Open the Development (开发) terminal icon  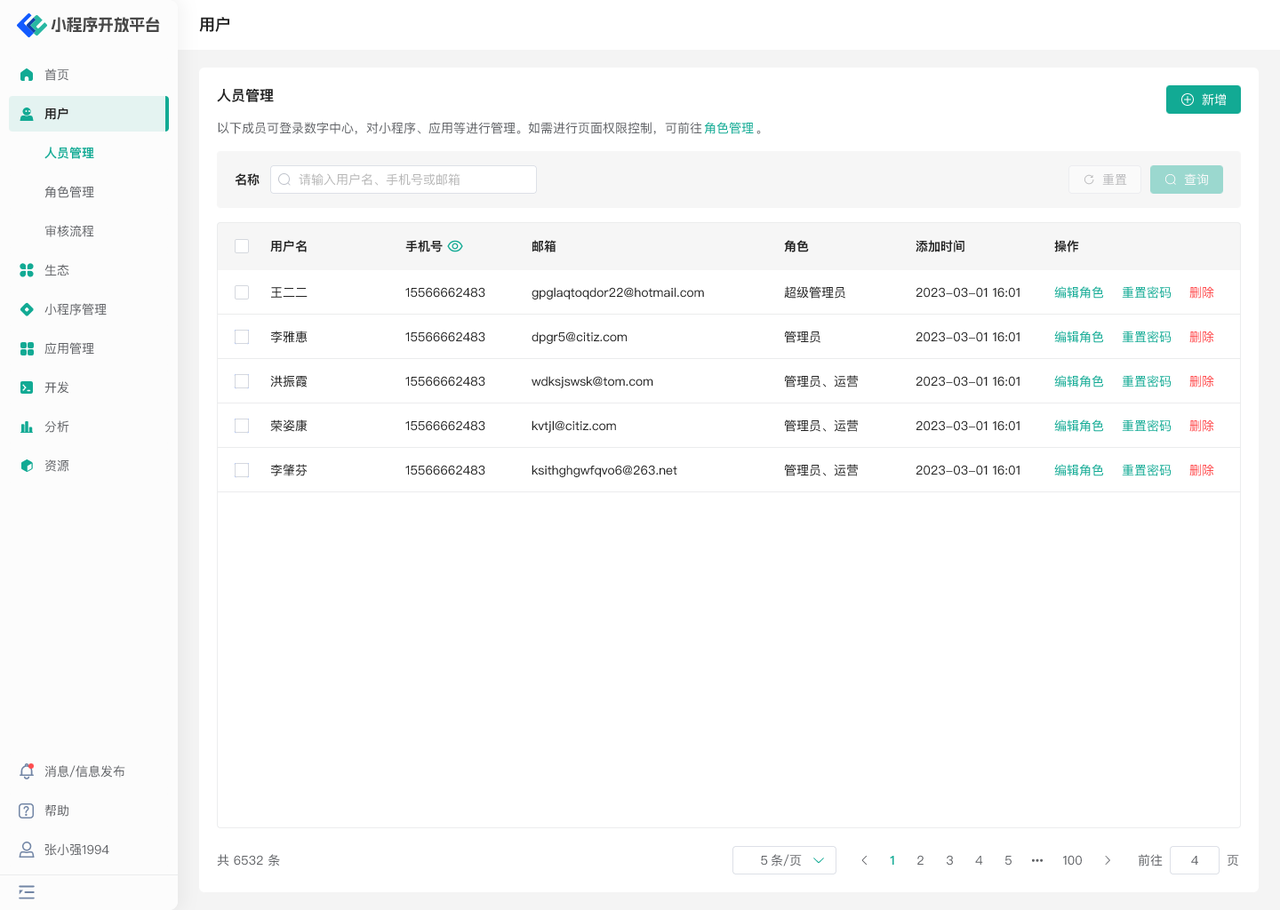point(27,388)
